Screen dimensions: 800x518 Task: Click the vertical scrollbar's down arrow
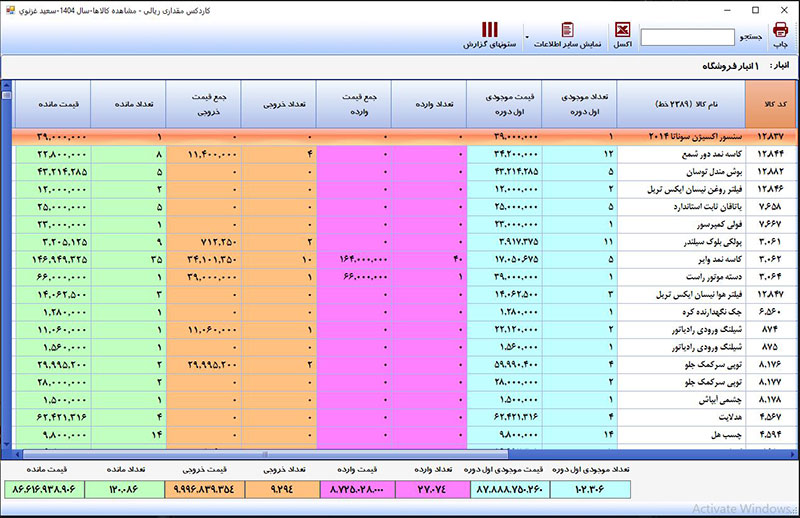(7, 444)
